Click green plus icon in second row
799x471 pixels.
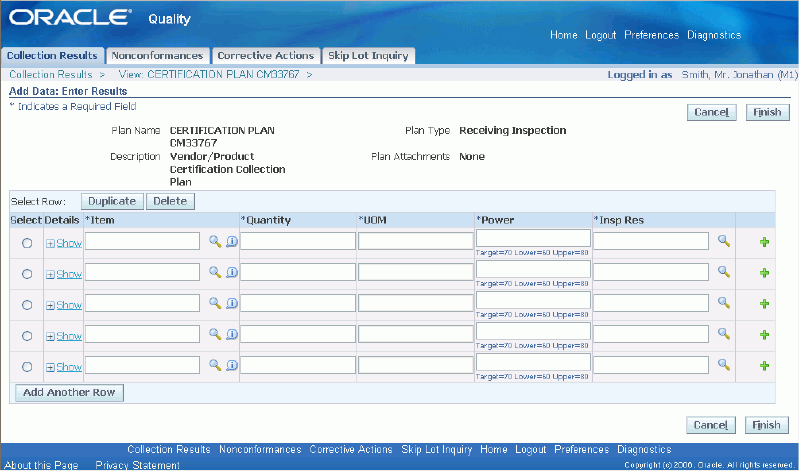point(764,273)
